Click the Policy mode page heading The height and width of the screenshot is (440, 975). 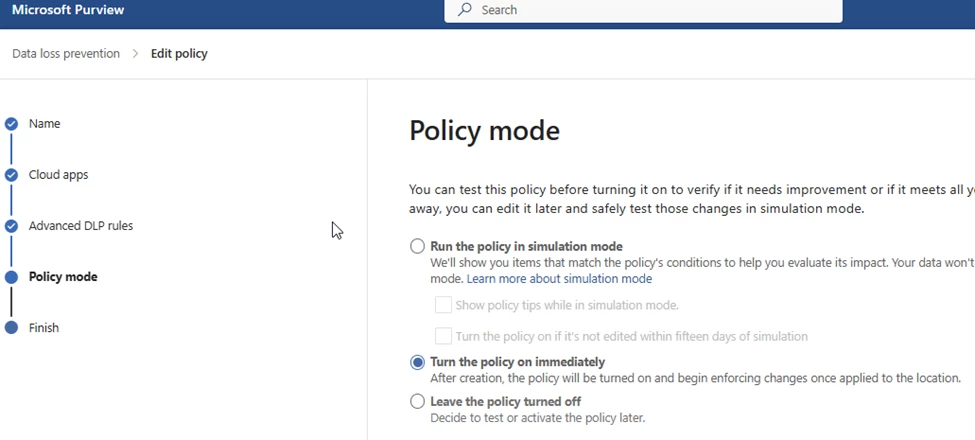pos(484,131)
